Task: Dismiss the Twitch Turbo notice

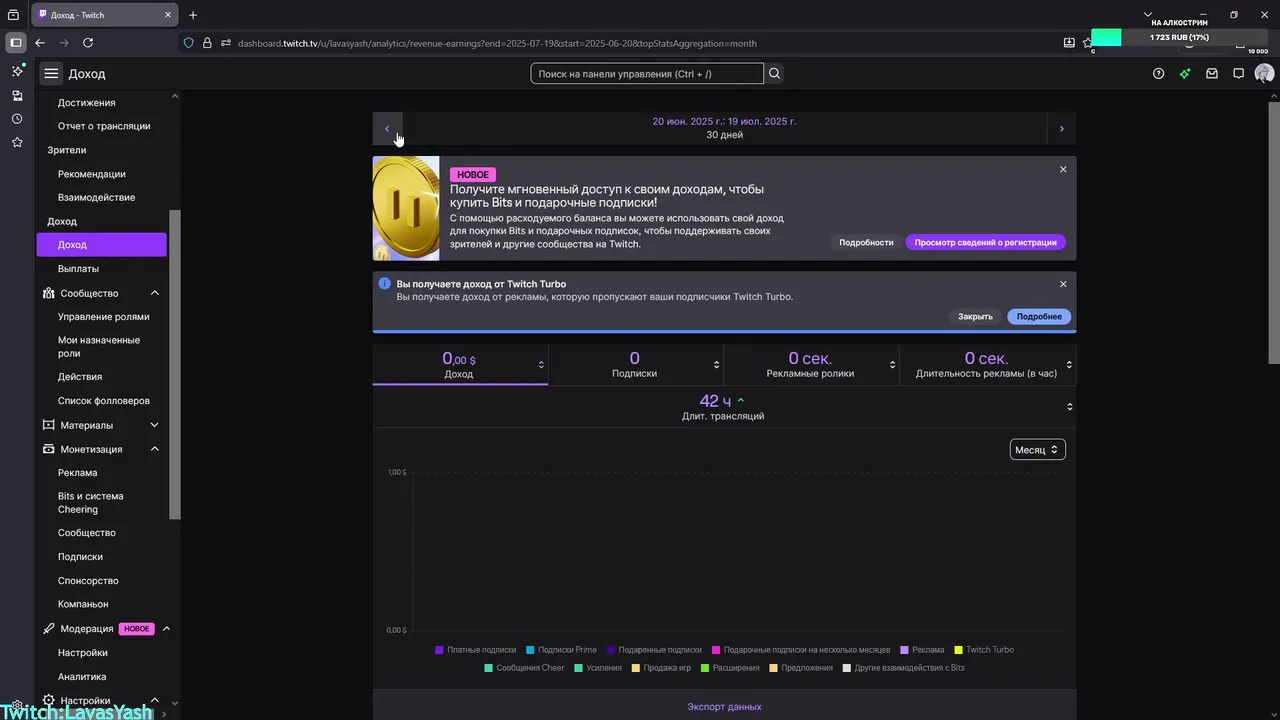Action: click(x=1063, y=284)
